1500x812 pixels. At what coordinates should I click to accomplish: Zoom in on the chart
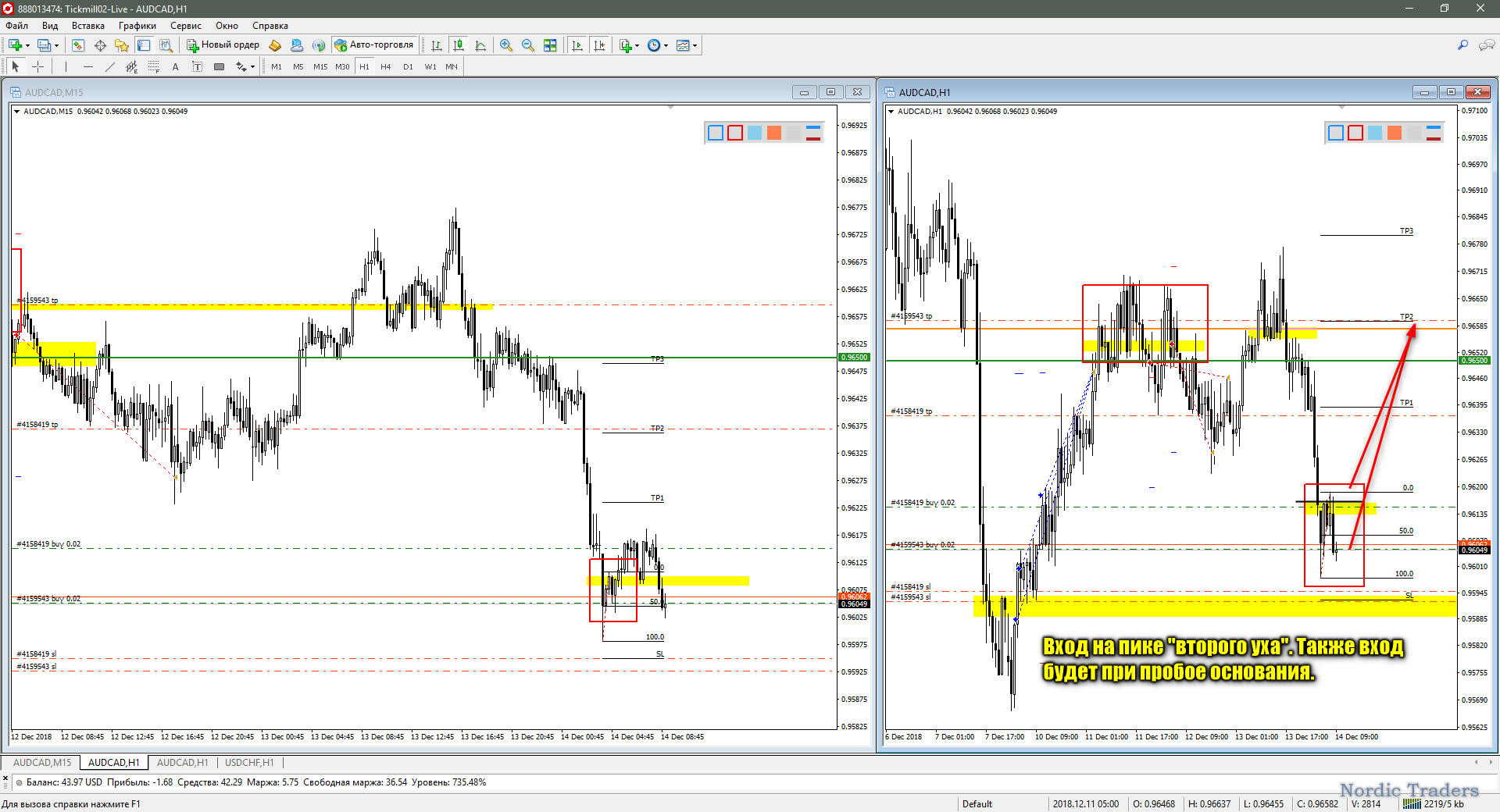coord(506,45)
